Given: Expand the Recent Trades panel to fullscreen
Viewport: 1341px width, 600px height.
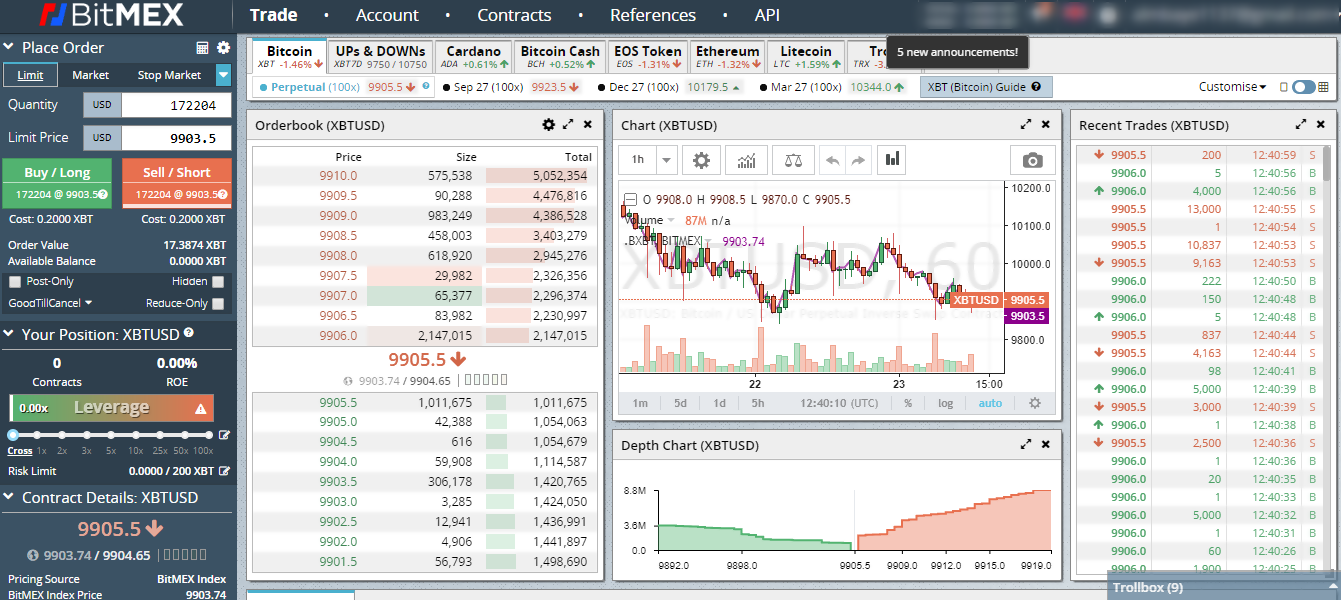Looking at the screenshot, I should click(x=1301, y=125).
